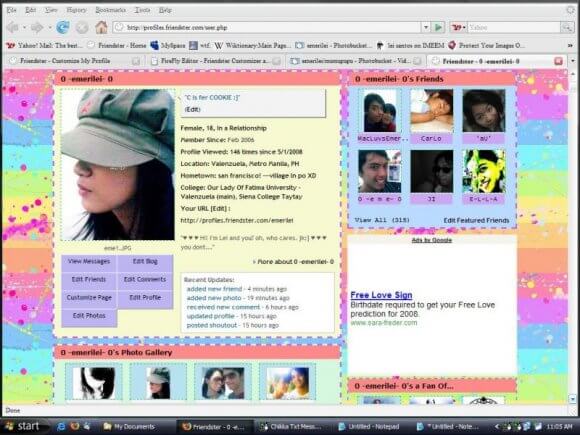Open the Tools menu
This screenshot has width=580, height=435.
click(142, 10)
